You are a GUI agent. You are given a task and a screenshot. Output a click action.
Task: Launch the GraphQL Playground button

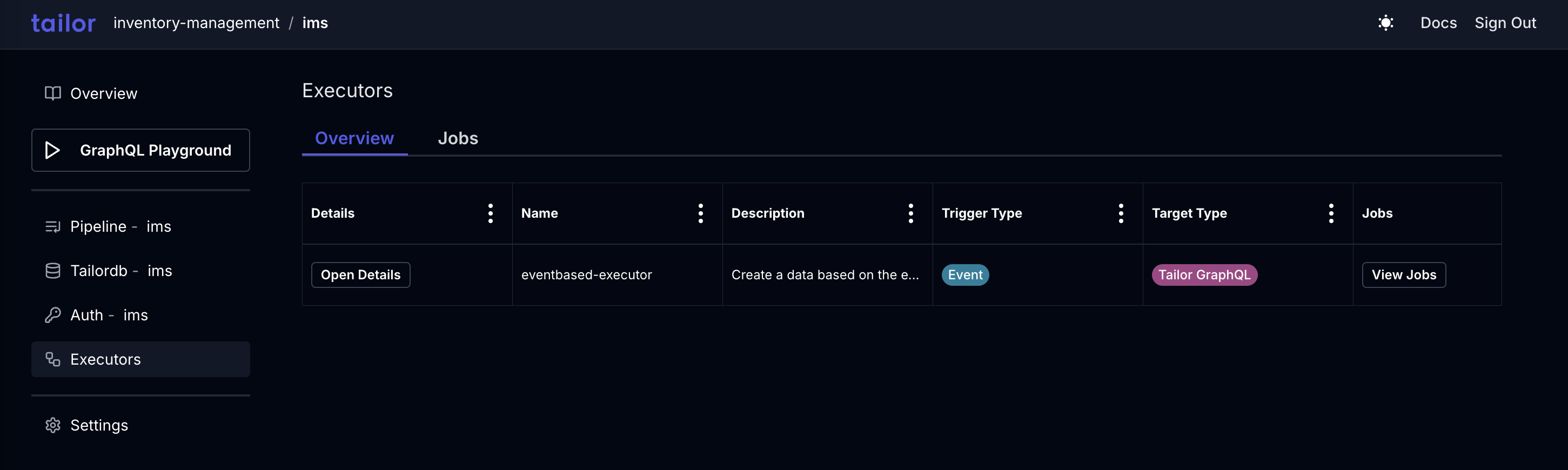[x=140, y=150]
